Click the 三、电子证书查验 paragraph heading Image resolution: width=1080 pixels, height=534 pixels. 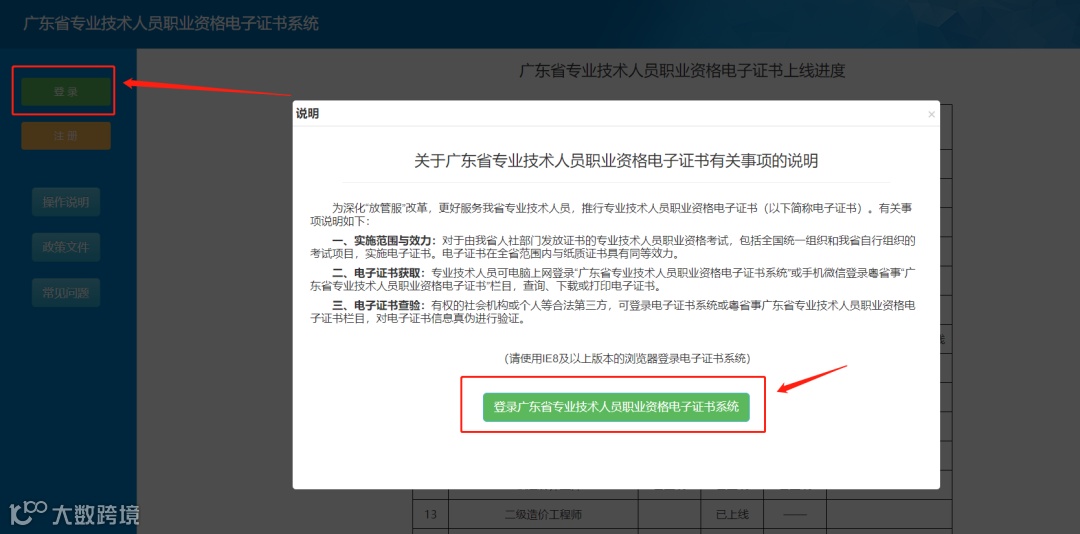(378, 306)
